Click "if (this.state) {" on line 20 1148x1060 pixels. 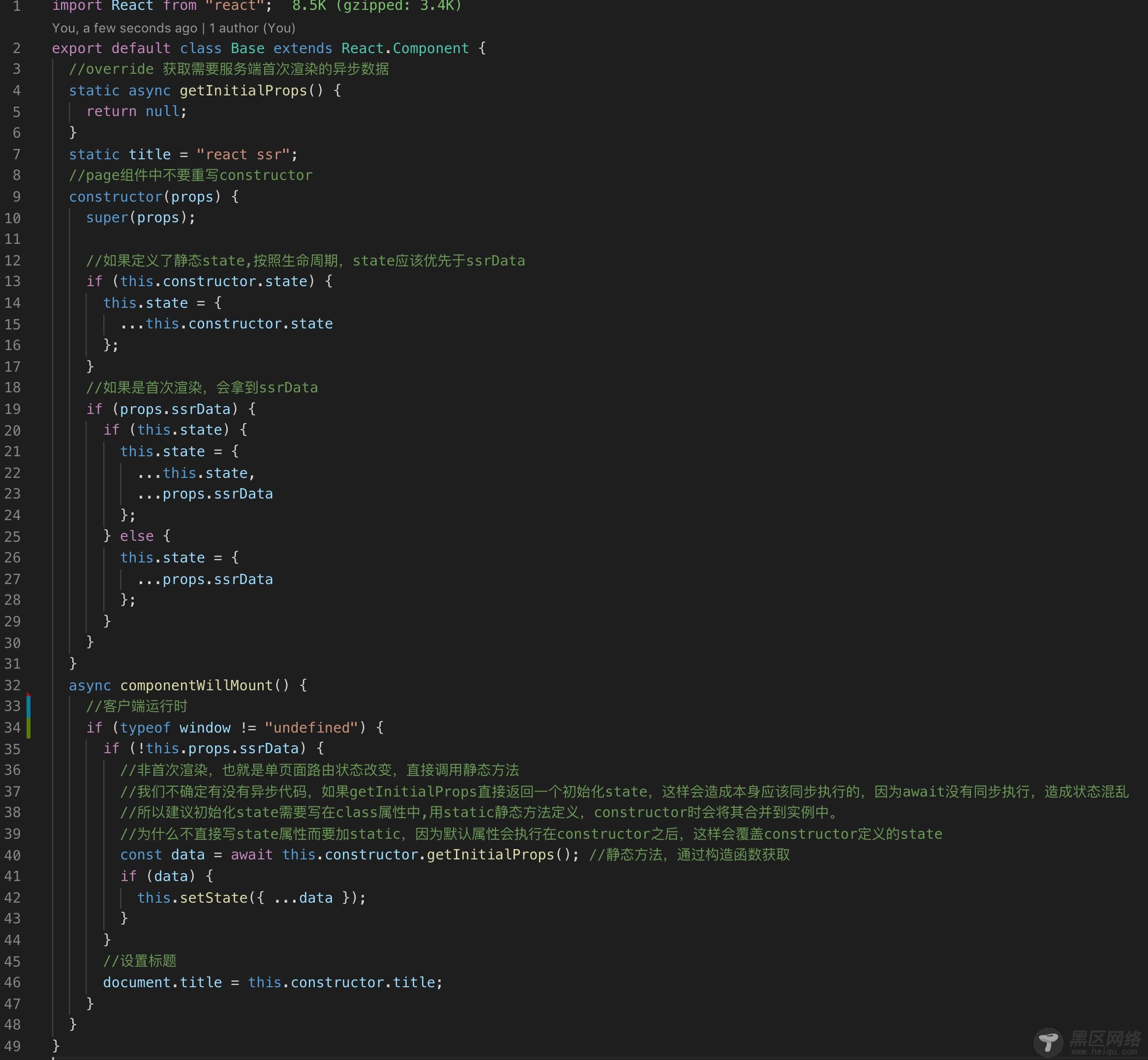coord(176,430)
